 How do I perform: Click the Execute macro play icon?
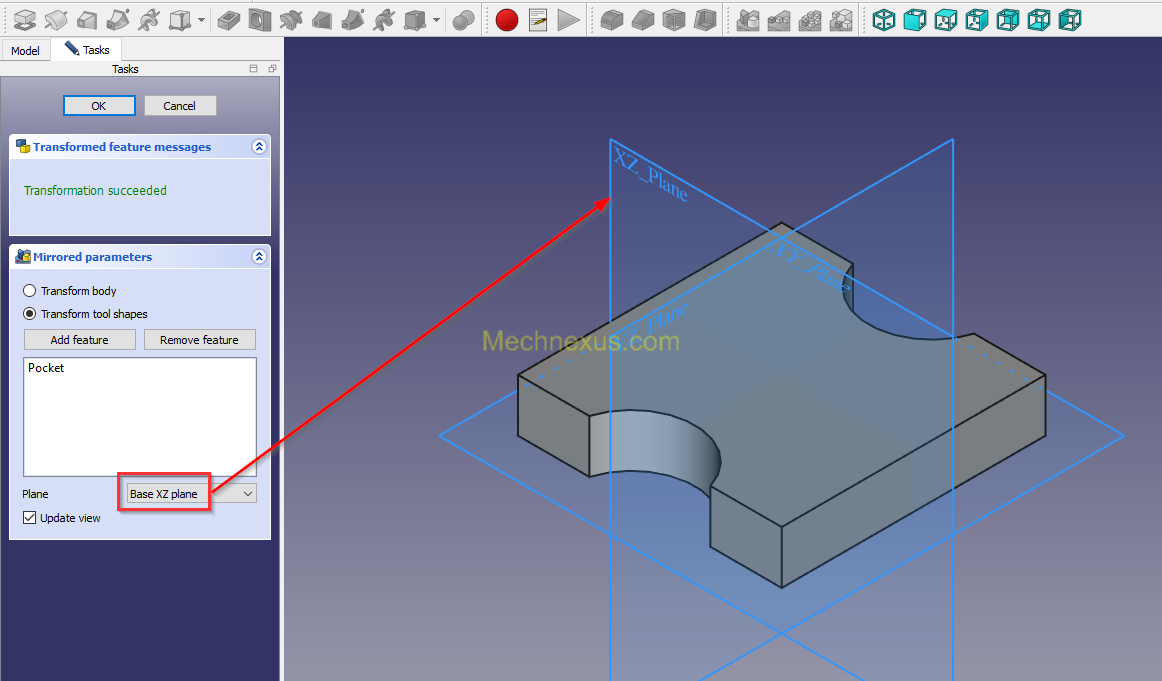click(x=568, y=19)
